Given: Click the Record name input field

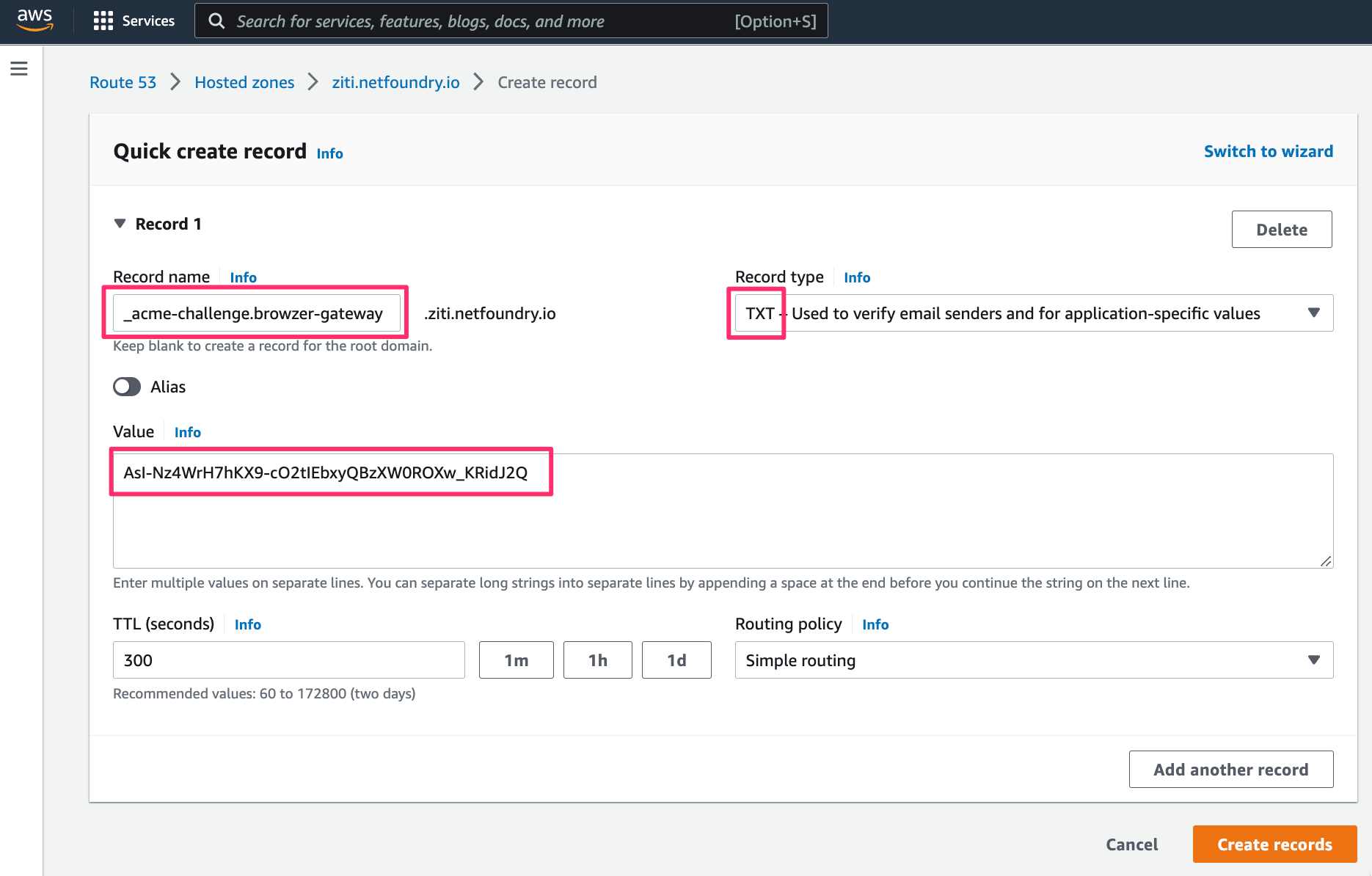Looking at the screenshot, I should pyautogui.click(x=256, y=313).
